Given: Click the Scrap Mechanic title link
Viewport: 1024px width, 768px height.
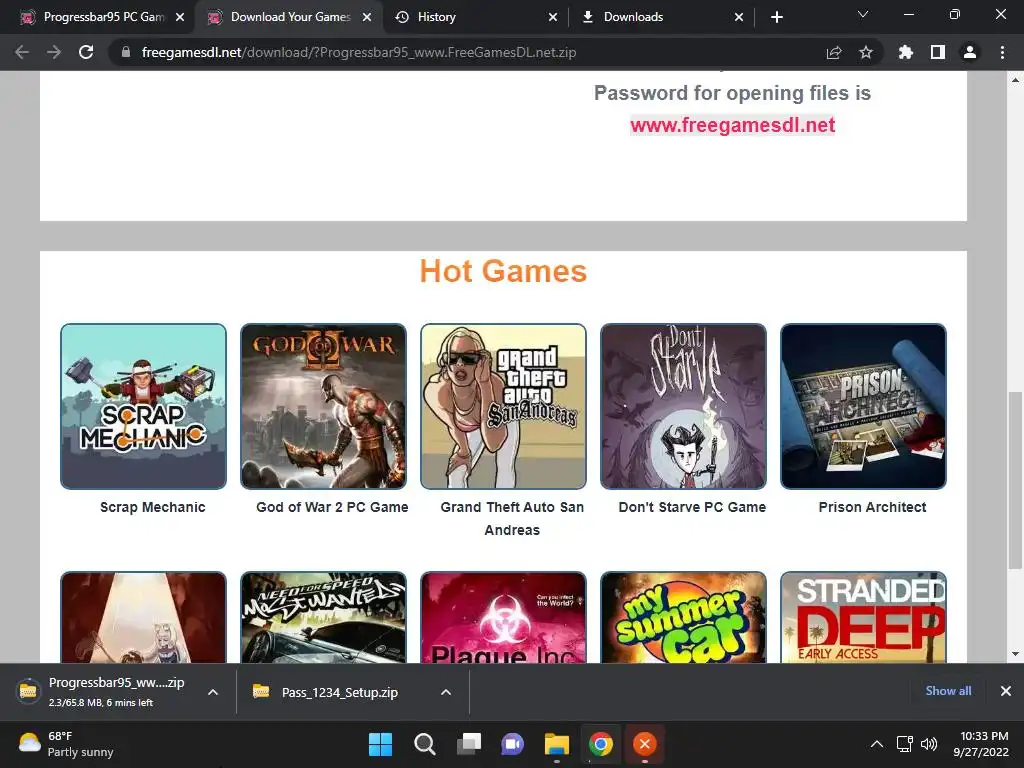Looking at the screenshot, I should tap(153, 507).
